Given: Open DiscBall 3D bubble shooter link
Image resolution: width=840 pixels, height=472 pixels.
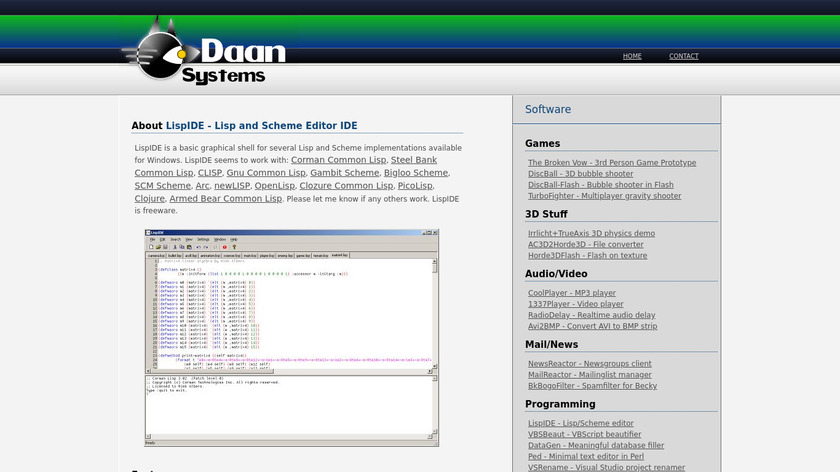Looking at the screenshot, I should click(x=580, y=174).
